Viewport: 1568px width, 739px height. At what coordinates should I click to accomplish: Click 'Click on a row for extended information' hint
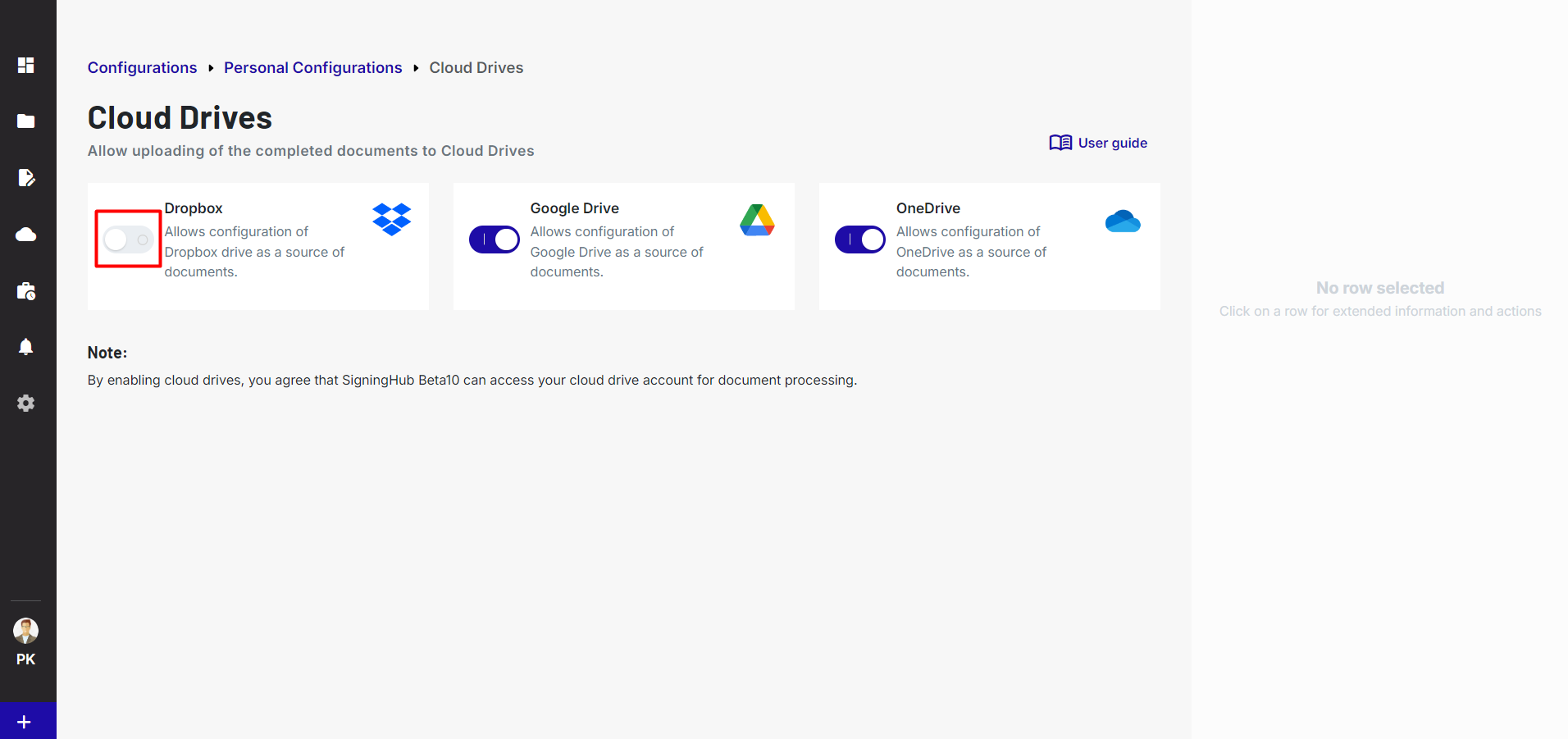pyautogui.click(x=1380, y=312)
